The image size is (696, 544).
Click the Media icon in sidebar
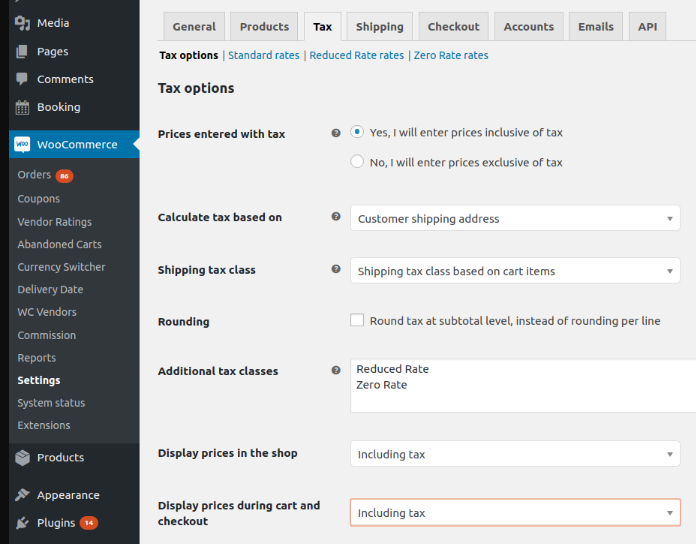click(22, 23)
